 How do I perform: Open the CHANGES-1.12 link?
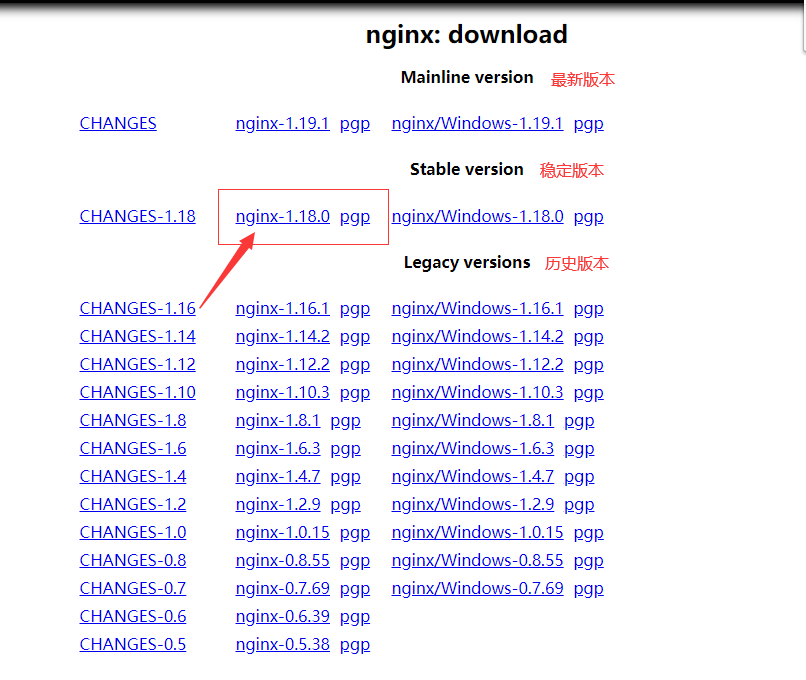tap(137, 364)
